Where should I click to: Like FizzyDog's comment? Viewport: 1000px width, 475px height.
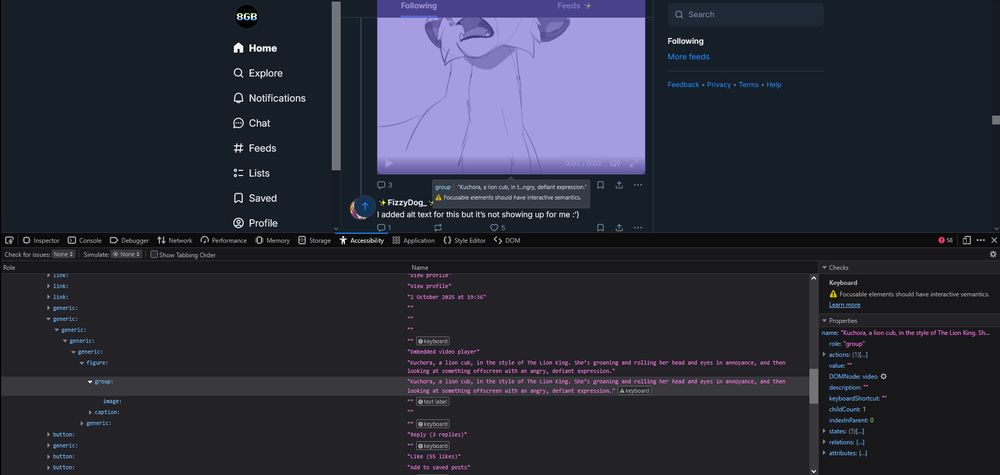[497, 228]
